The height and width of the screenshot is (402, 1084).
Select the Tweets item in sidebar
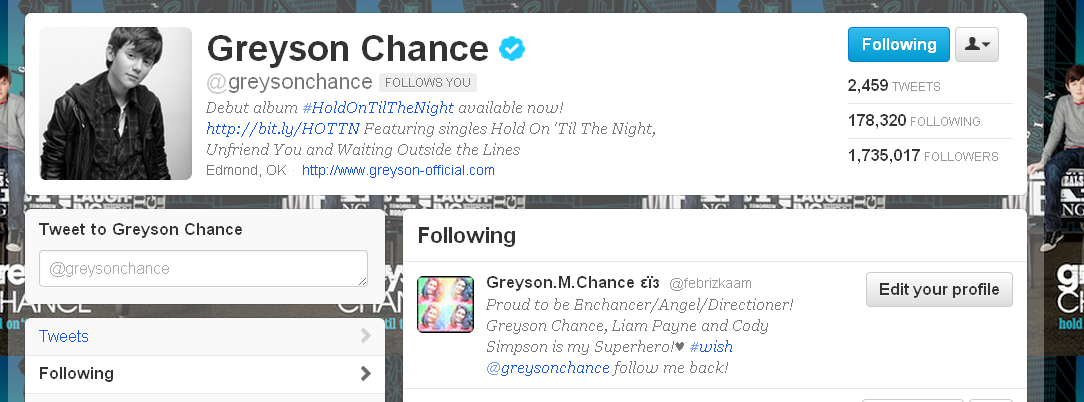point(205,337)
